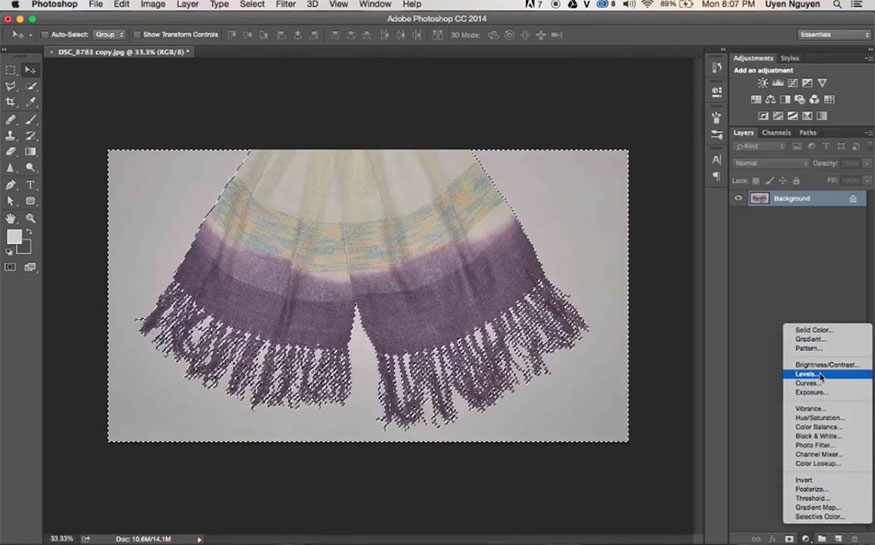Expand the status bar document info arrow
The width and height of the screenshot is (875, 545).
199,539
